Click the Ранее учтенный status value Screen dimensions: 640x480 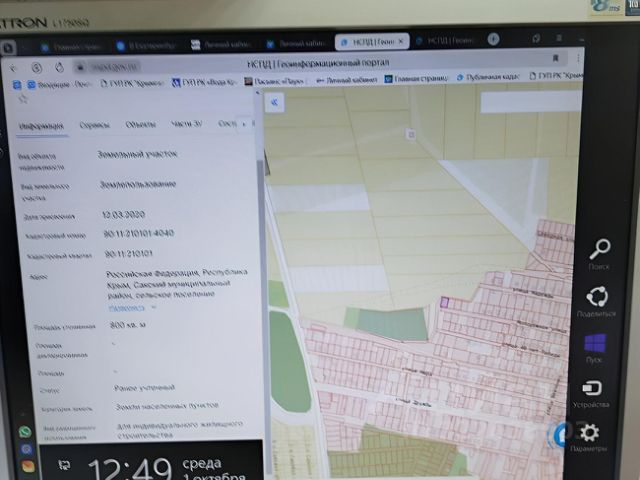[144, 388]
